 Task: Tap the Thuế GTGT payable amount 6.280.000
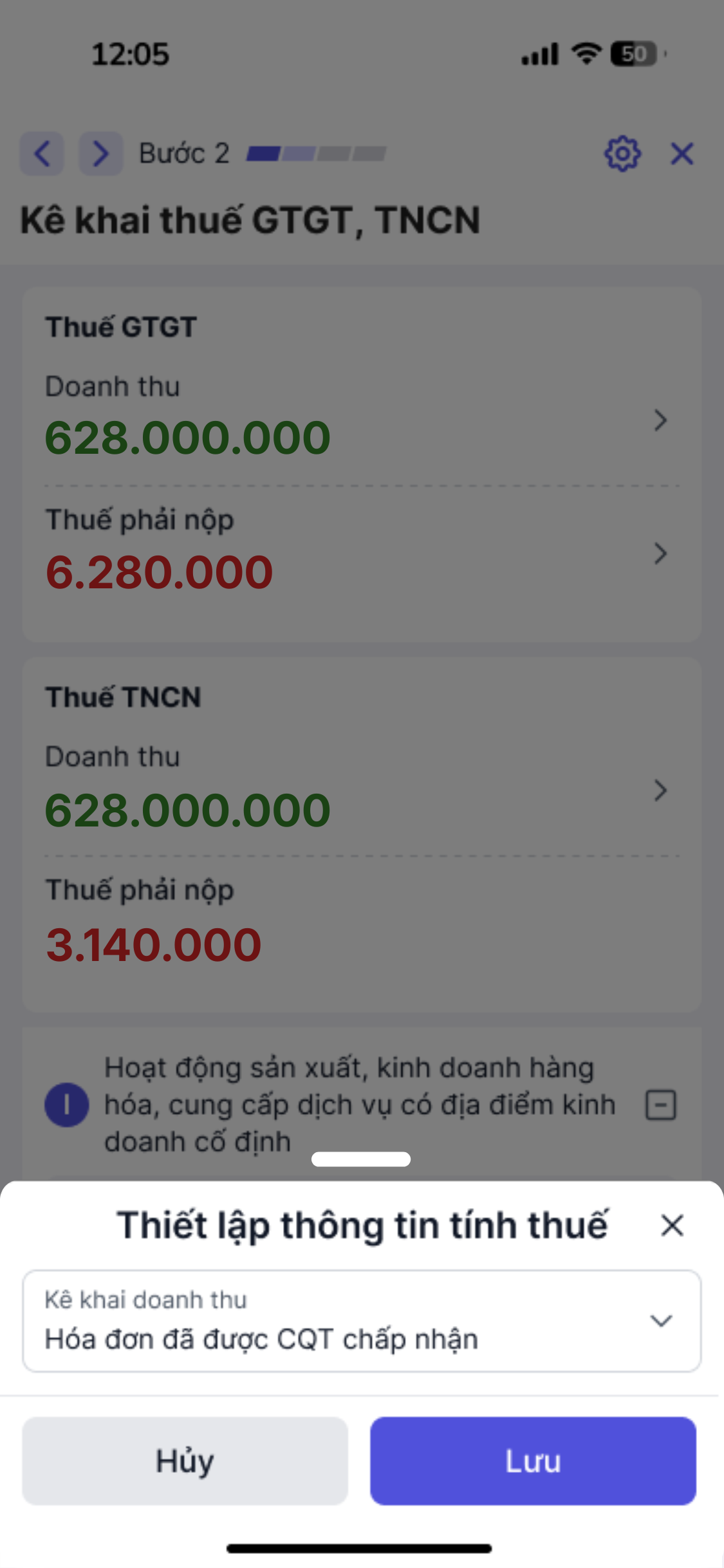click(x=159, y=572)
